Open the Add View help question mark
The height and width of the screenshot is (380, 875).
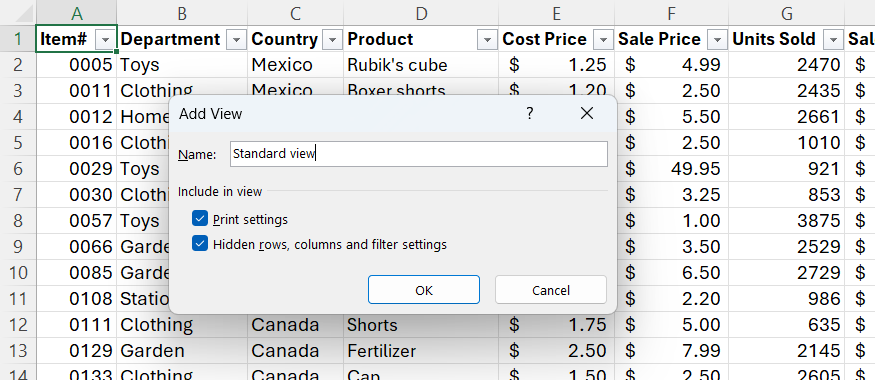pos(530,114)
